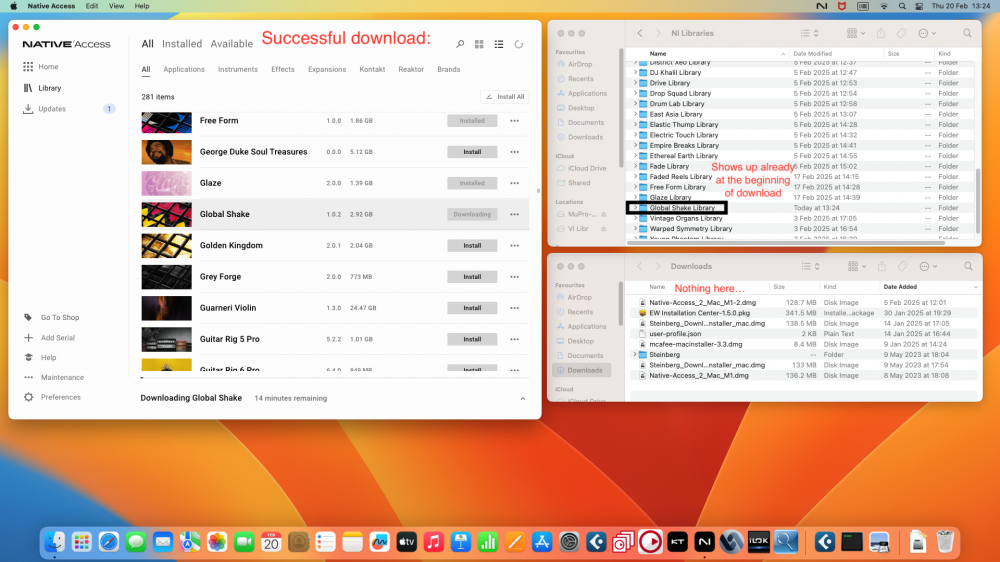Click back arrow in NI Libraries window
The image size is (1000, 562).
[x=640, y=33]
